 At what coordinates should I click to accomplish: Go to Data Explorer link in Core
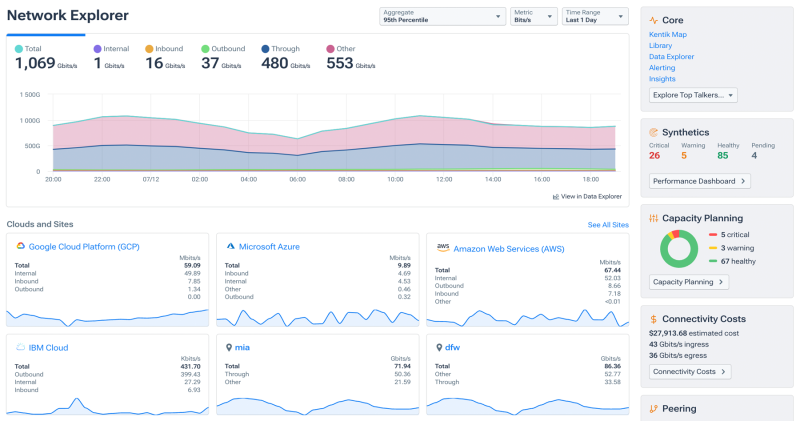[671, 57]
